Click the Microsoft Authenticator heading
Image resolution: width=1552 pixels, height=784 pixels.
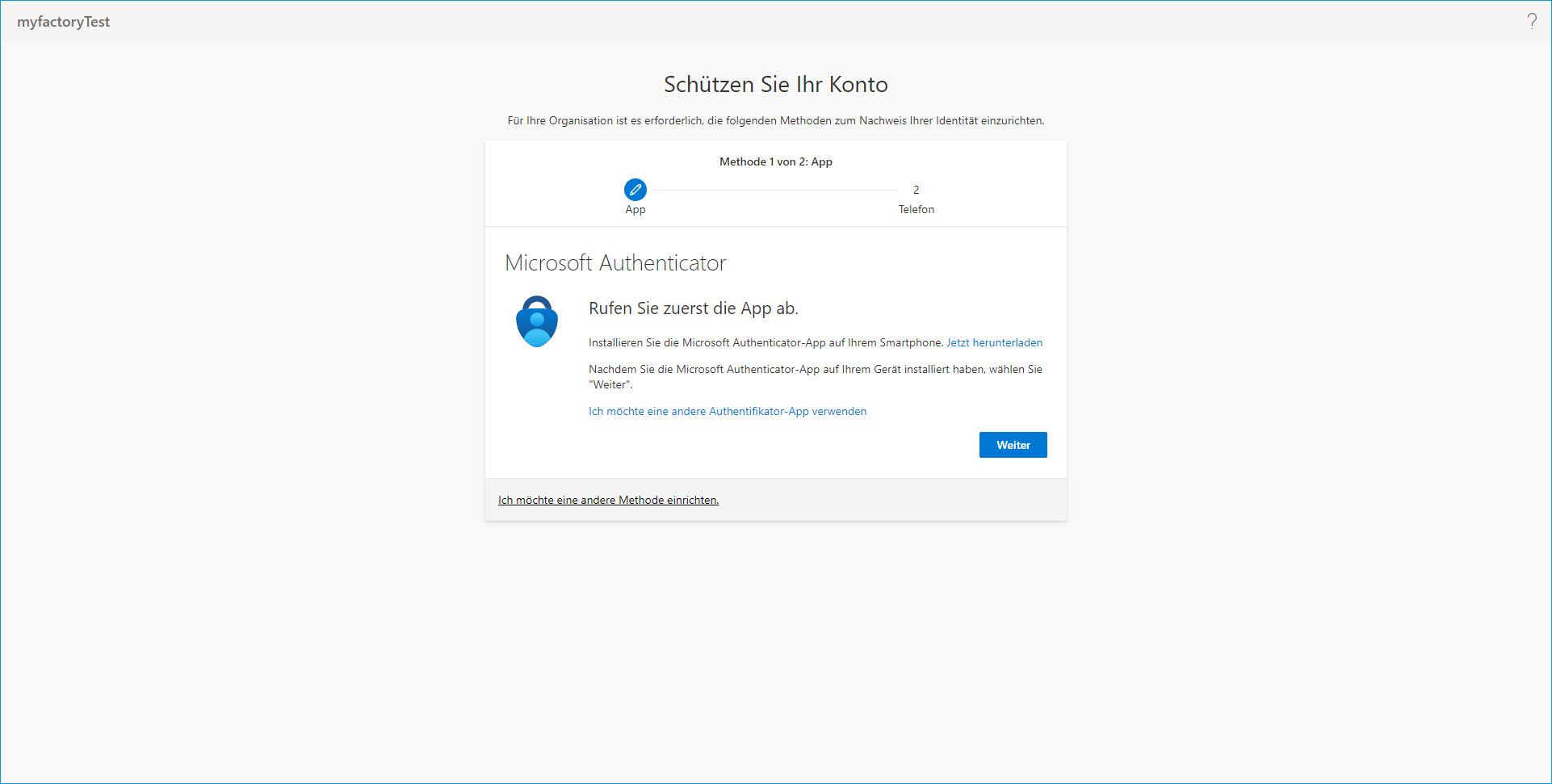[x=615, y=262]
